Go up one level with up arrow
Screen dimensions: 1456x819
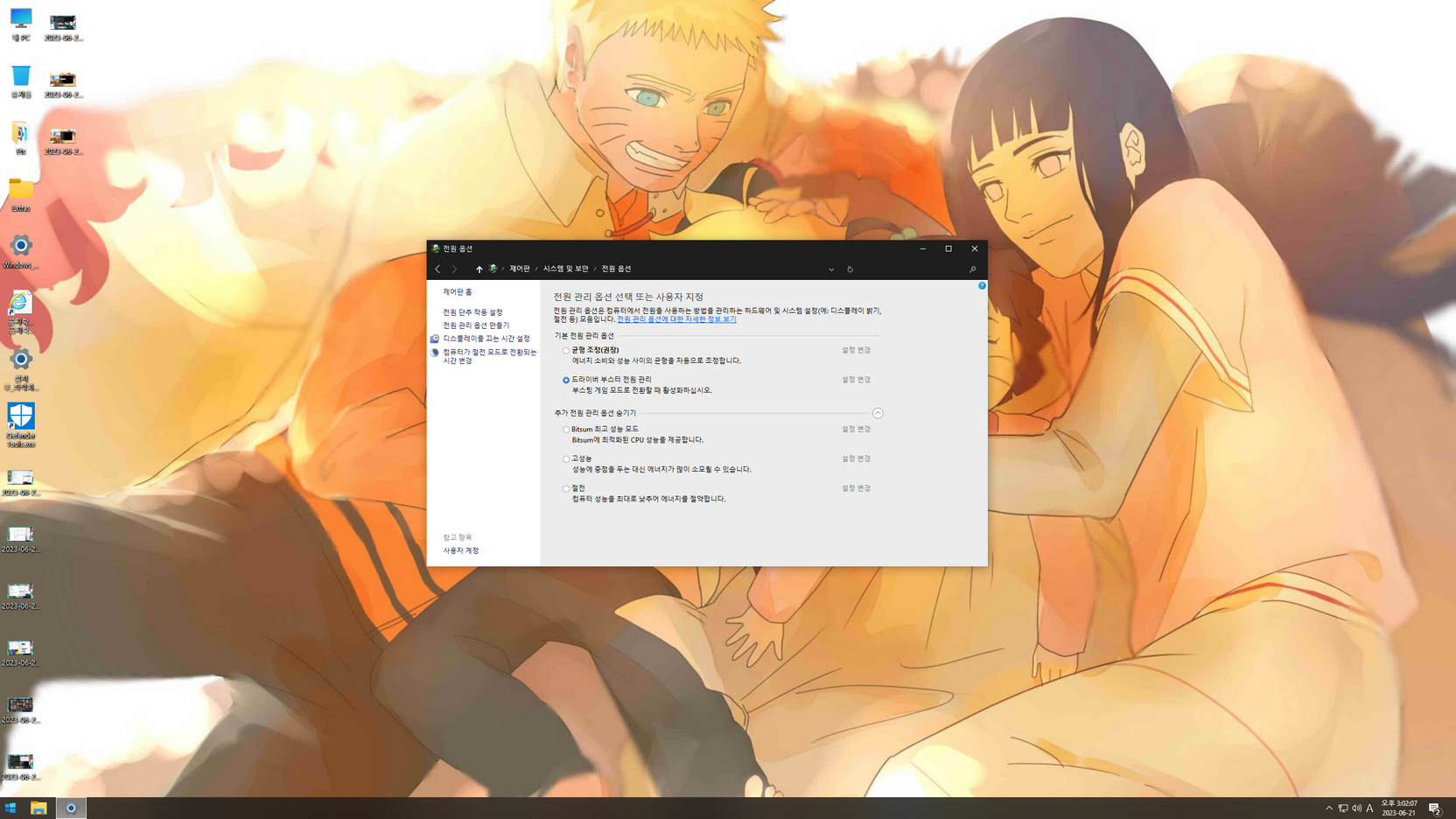click(x=479, y=269)
